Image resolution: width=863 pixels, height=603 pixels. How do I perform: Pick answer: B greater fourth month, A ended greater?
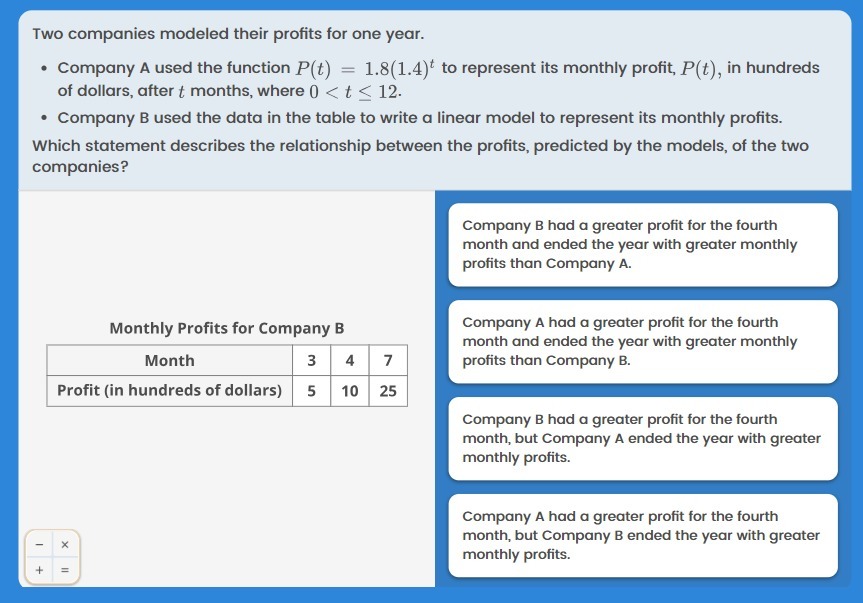pyautogui.click(x=643, y=438)
